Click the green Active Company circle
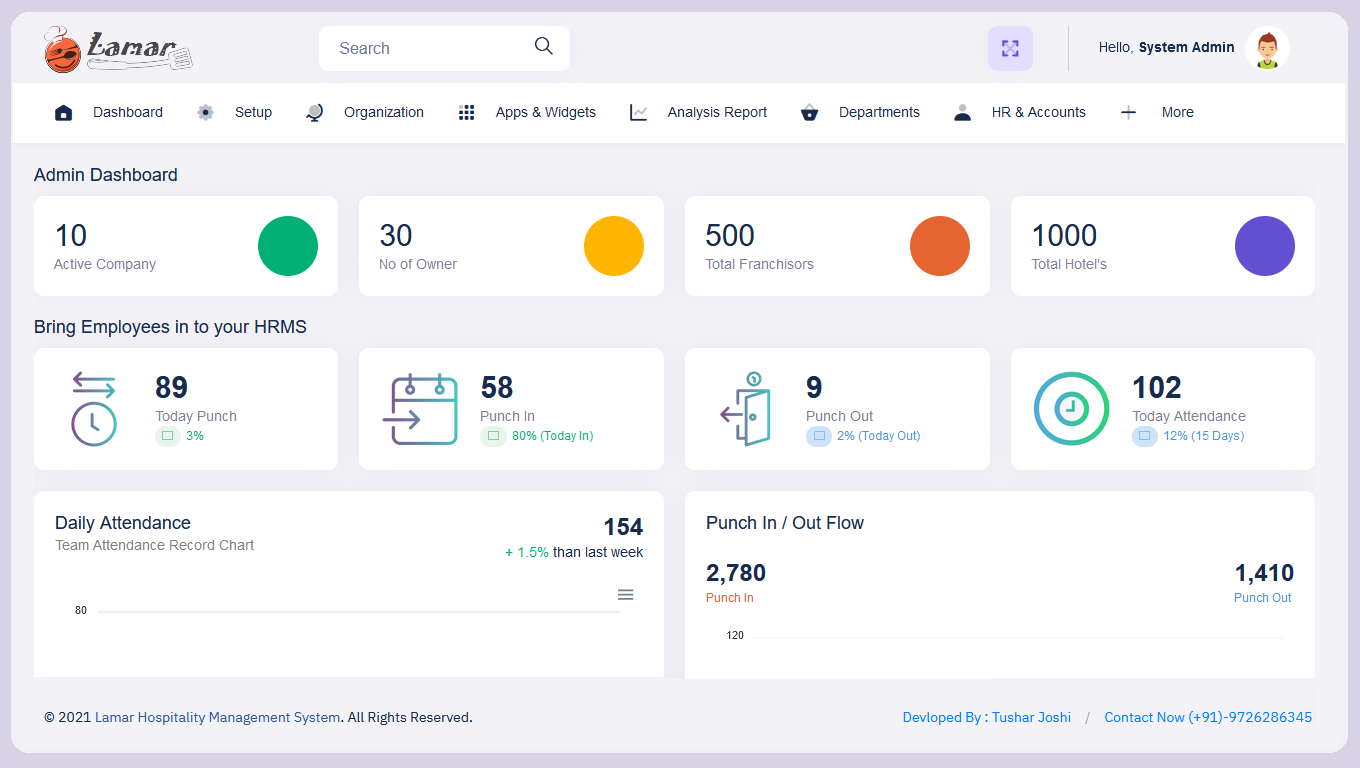 [x=288, y=246]
